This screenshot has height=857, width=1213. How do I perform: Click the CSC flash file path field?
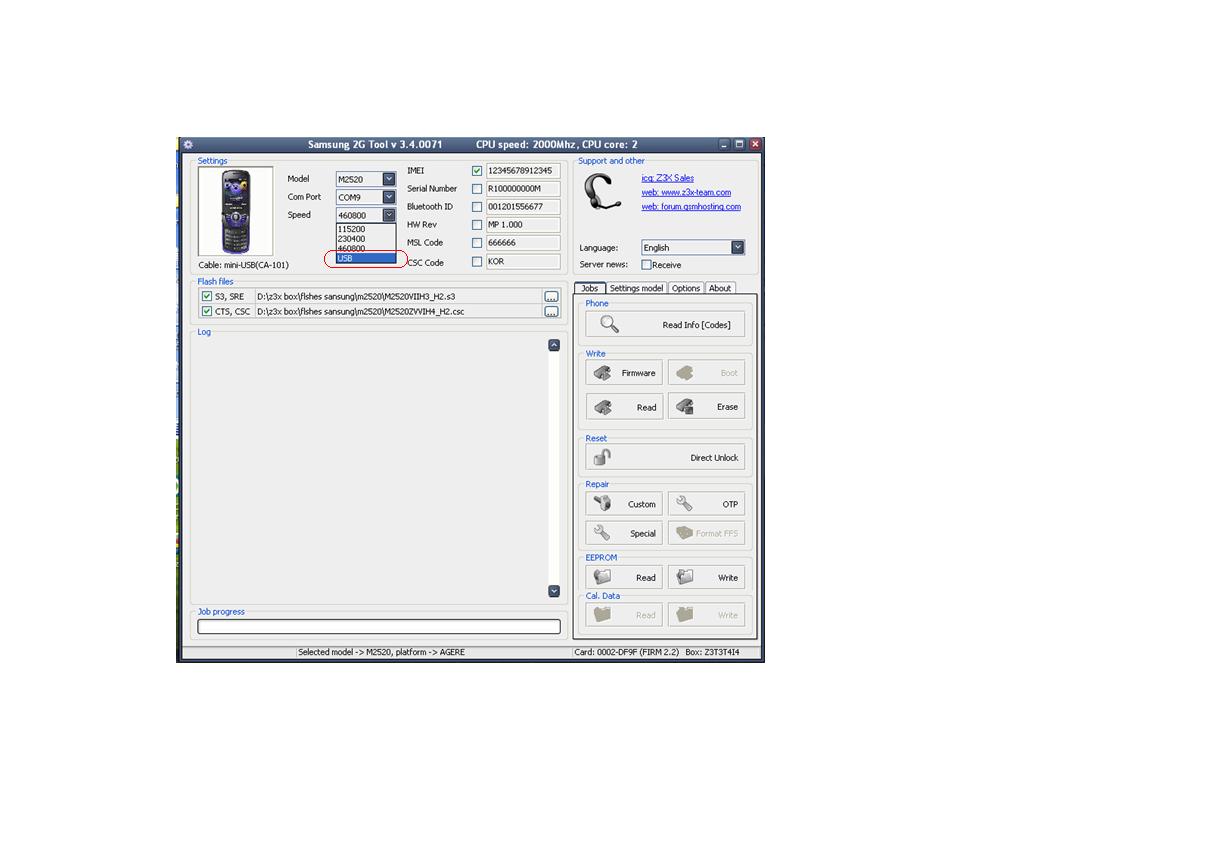[398, 312]
